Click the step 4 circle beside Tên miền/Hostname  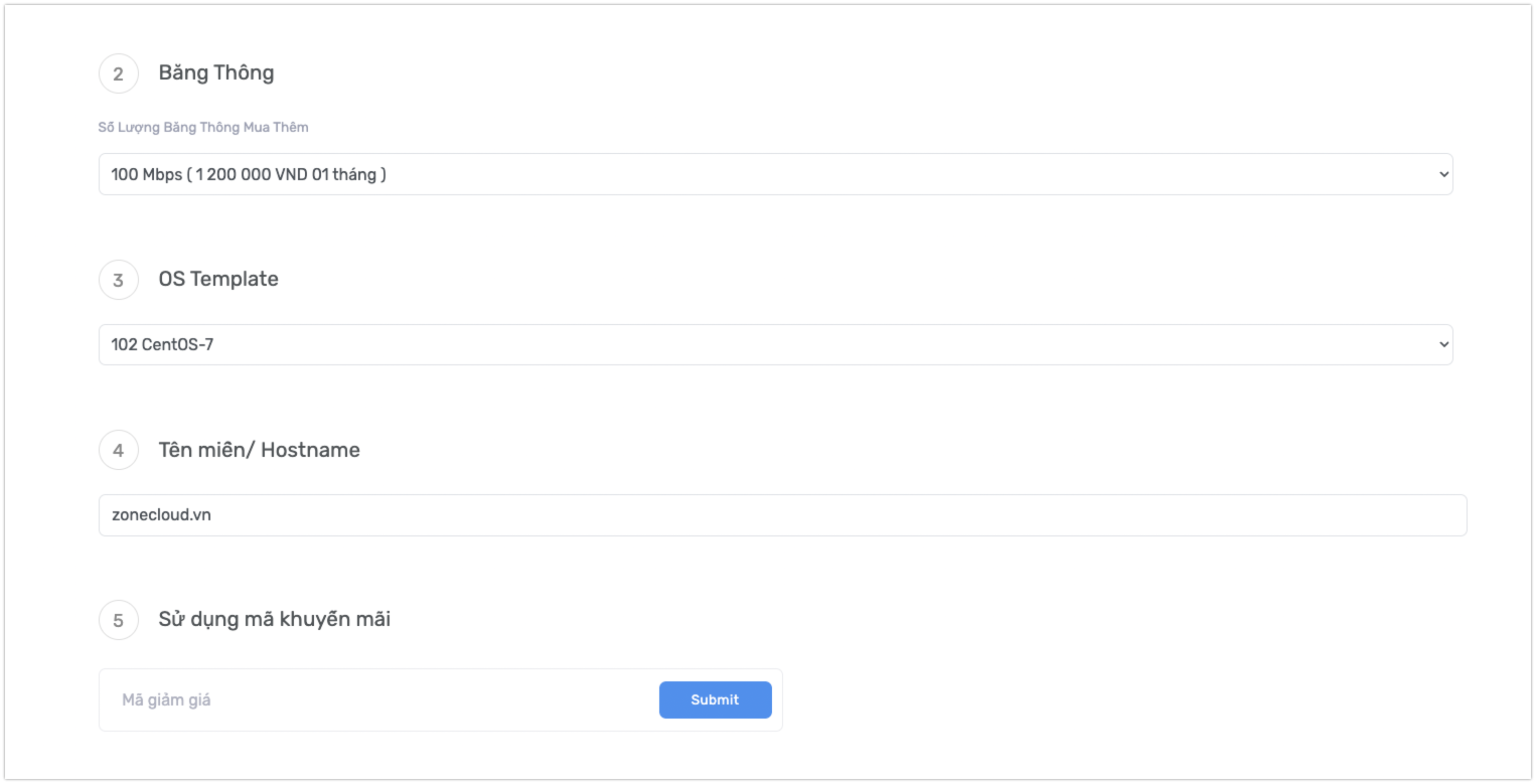click(x=119, y=450)
